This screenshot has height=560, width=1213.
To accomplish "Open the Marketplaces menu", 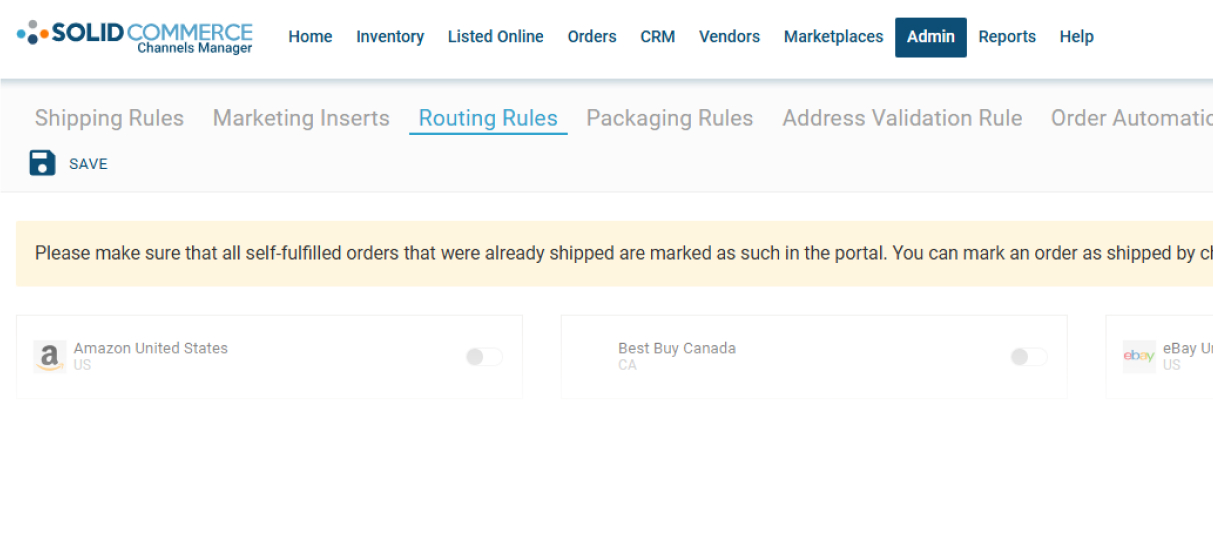I will (x=833, y=37).
